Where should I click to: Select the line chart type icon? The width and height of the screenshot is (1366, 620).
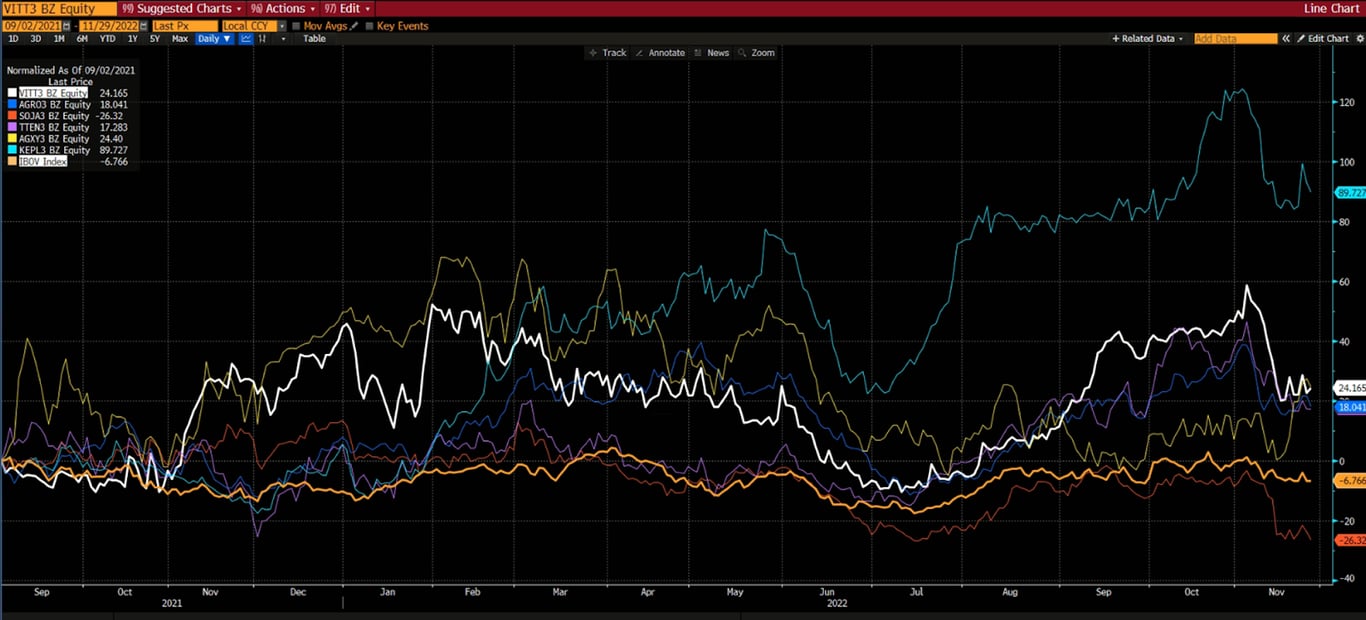coord(246,39)
